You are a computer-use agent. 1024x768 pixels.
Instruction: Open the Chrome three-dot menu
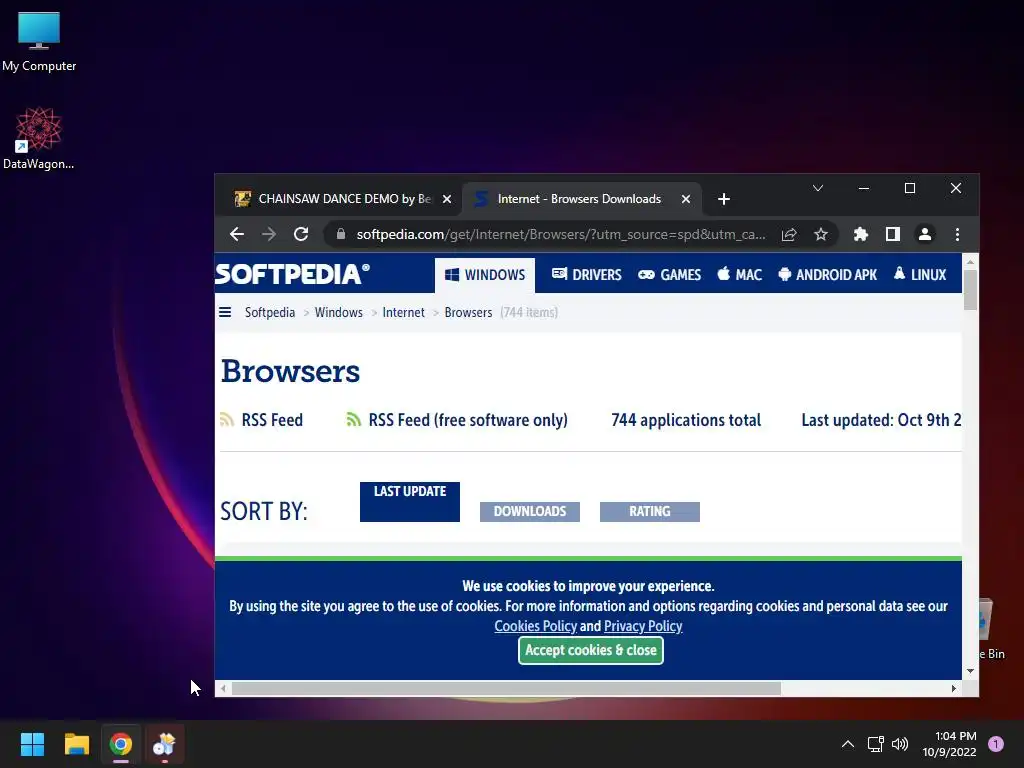(x=957, y=234)
